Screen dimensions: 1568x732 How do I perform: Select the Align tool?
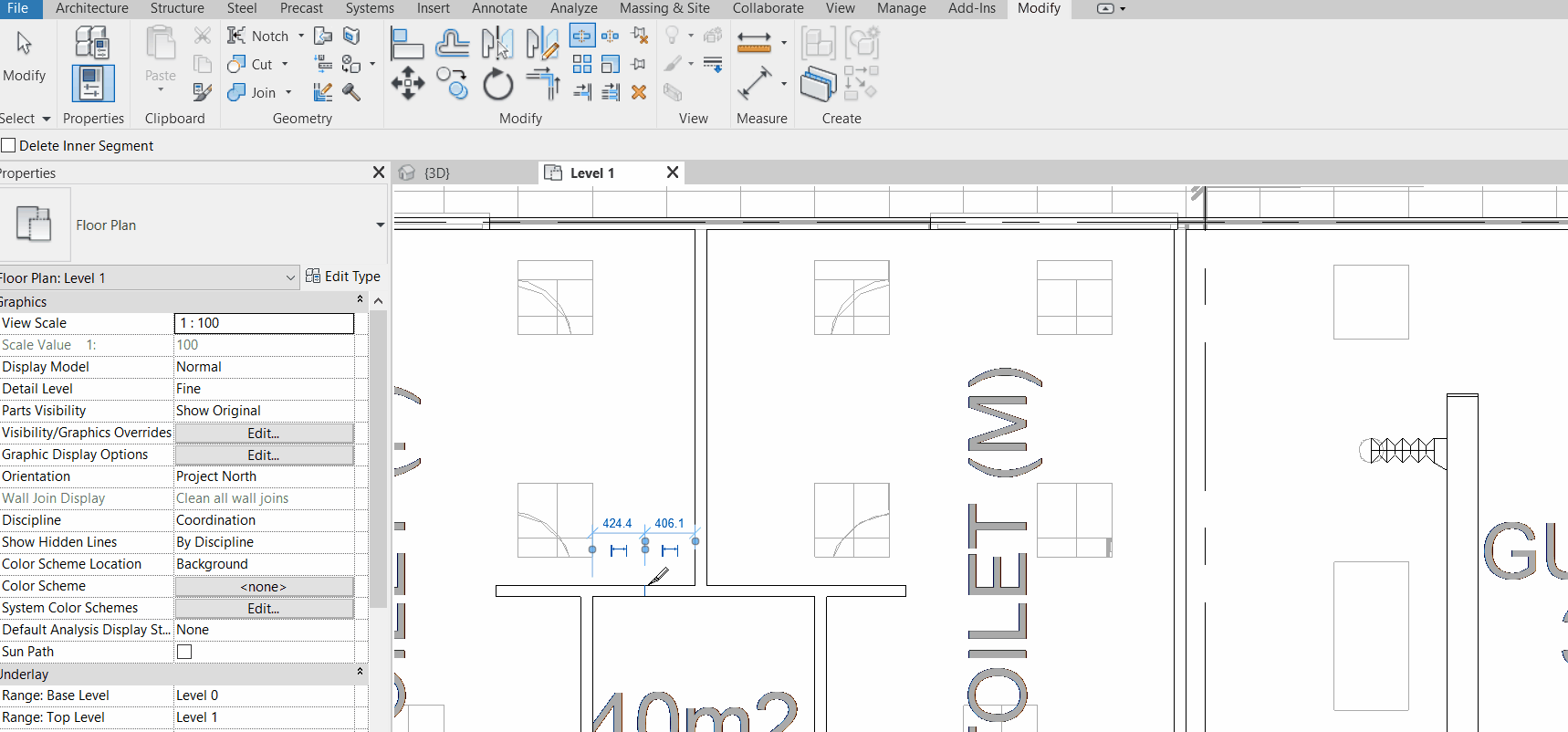tap(407, 43)
